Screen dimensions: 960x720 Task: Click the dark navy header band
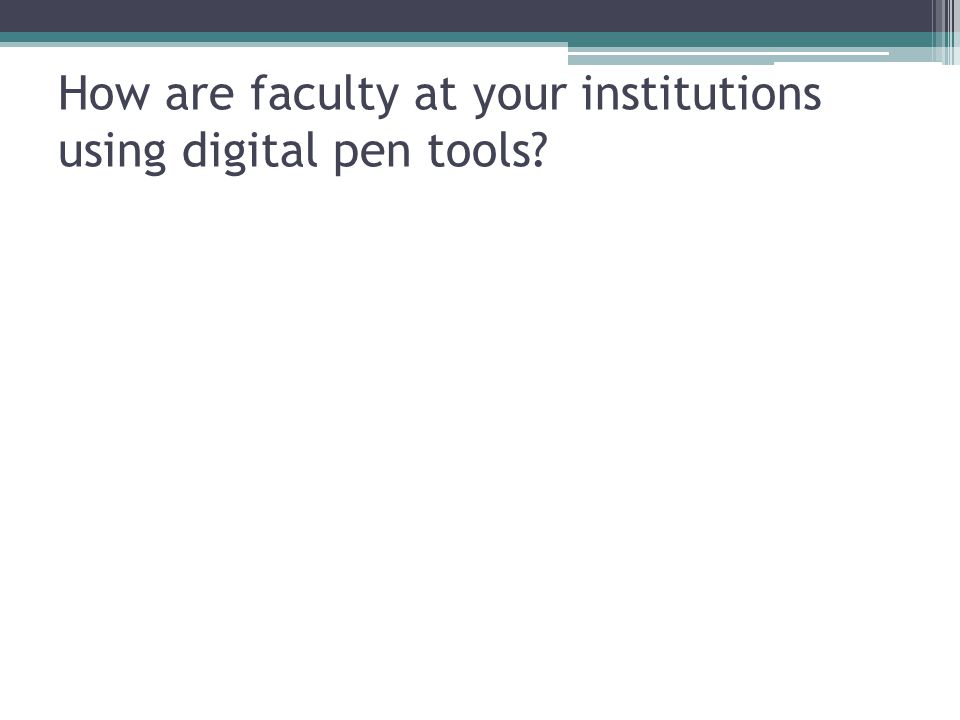click(465, 16)
